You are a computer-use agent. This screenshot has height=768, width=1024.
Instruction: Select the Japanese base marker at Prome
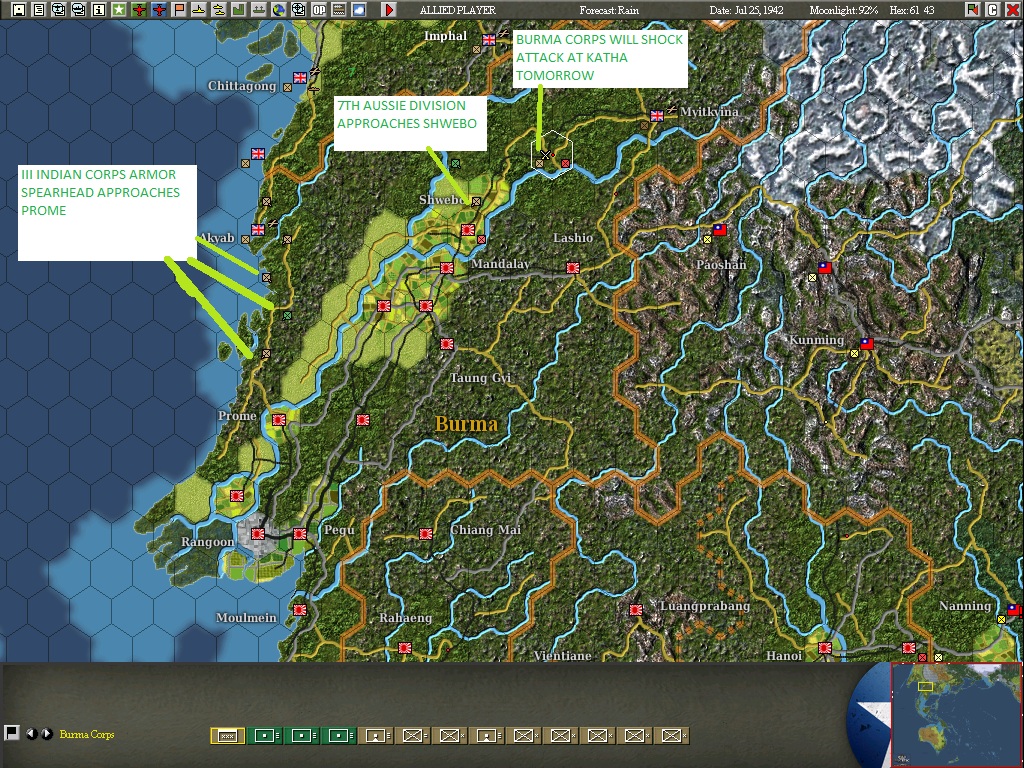click(279, 419)
